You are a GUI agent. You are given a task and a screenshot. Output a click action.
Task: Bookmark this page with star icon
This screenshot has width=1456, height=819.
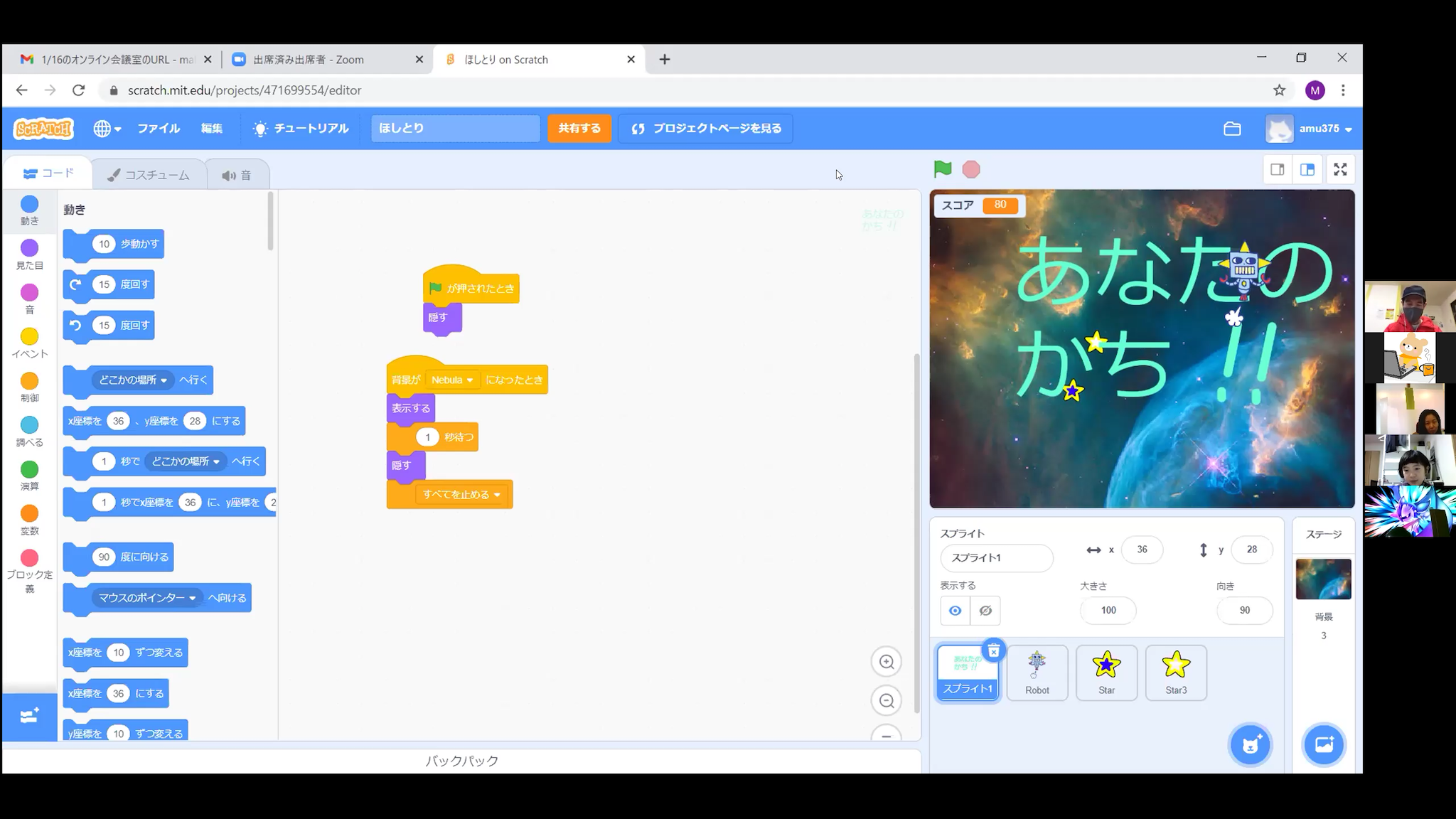pyautogui.click(x=1280, y=90)
